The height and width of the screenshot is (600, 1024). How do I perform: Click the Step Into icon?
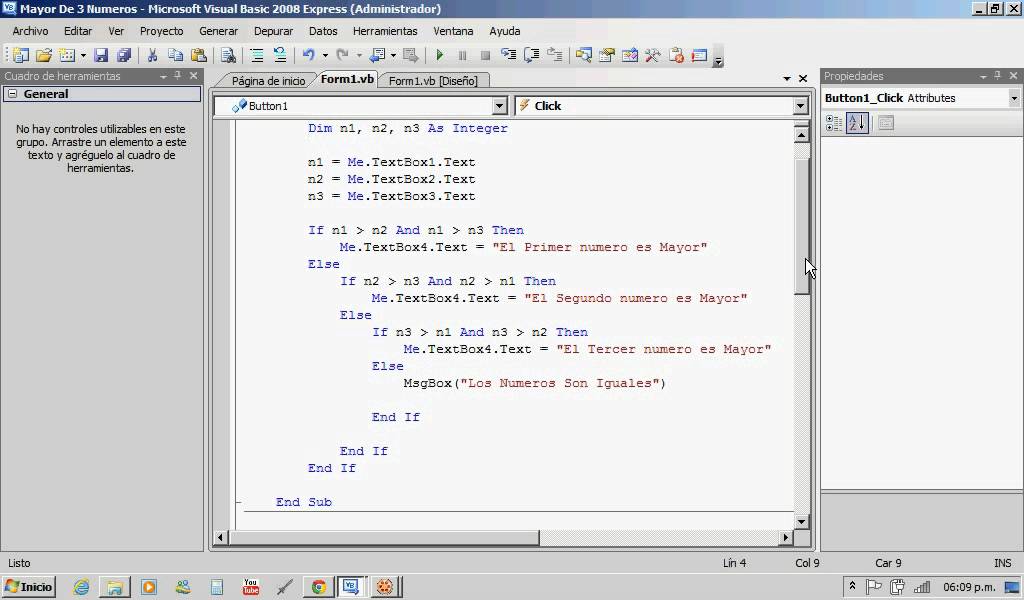pos(508,55)
